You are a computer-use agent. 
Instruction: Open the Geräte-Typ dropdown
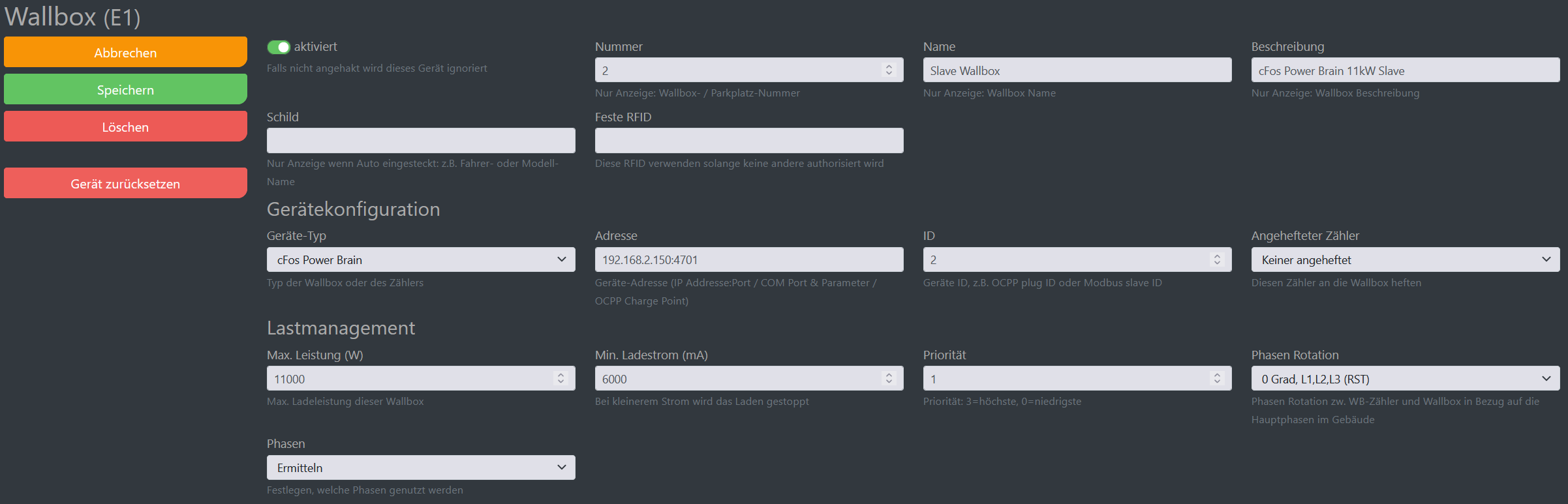[421, 259]
